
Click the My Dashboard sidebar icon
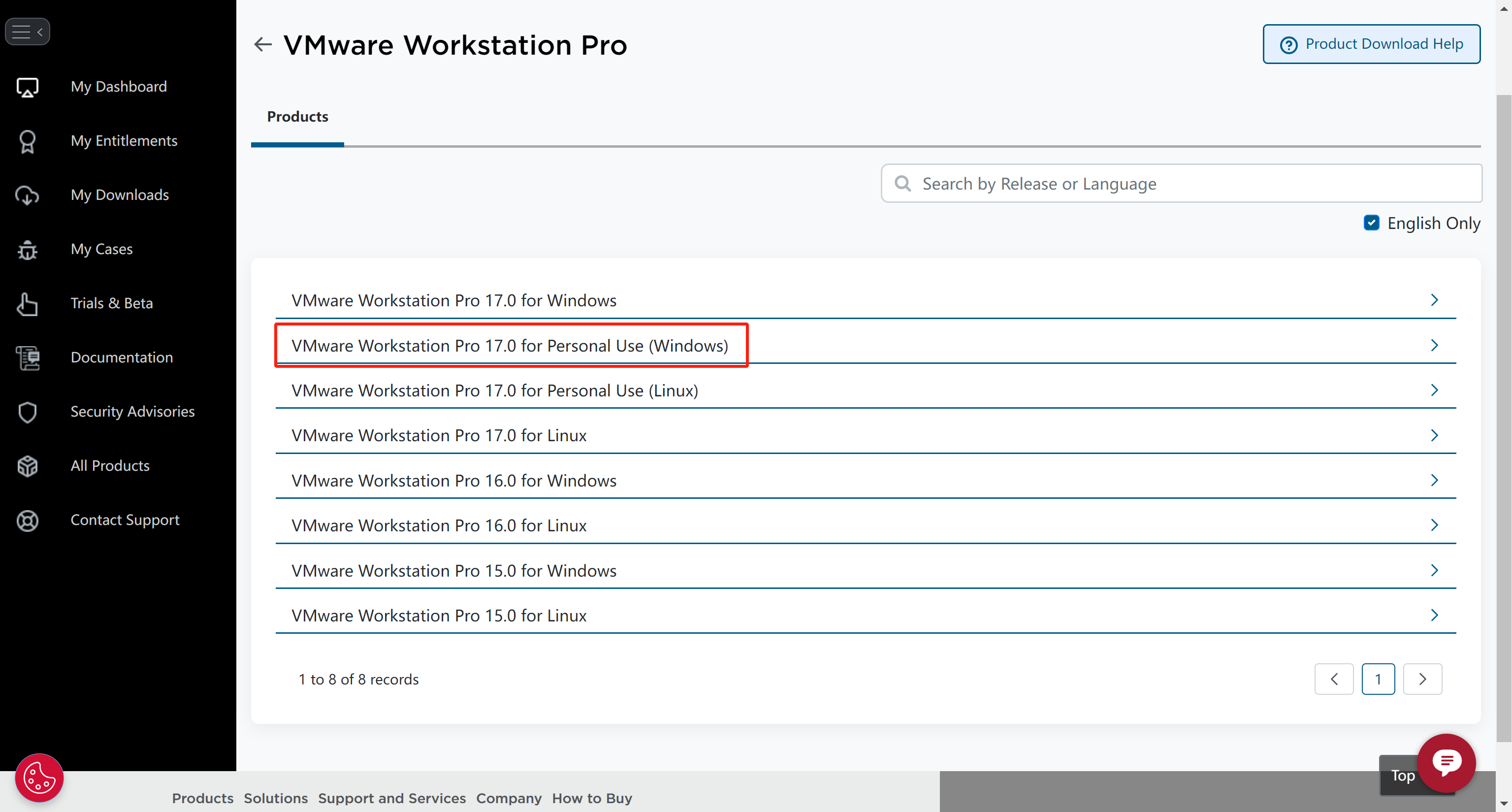coord(27,86)
